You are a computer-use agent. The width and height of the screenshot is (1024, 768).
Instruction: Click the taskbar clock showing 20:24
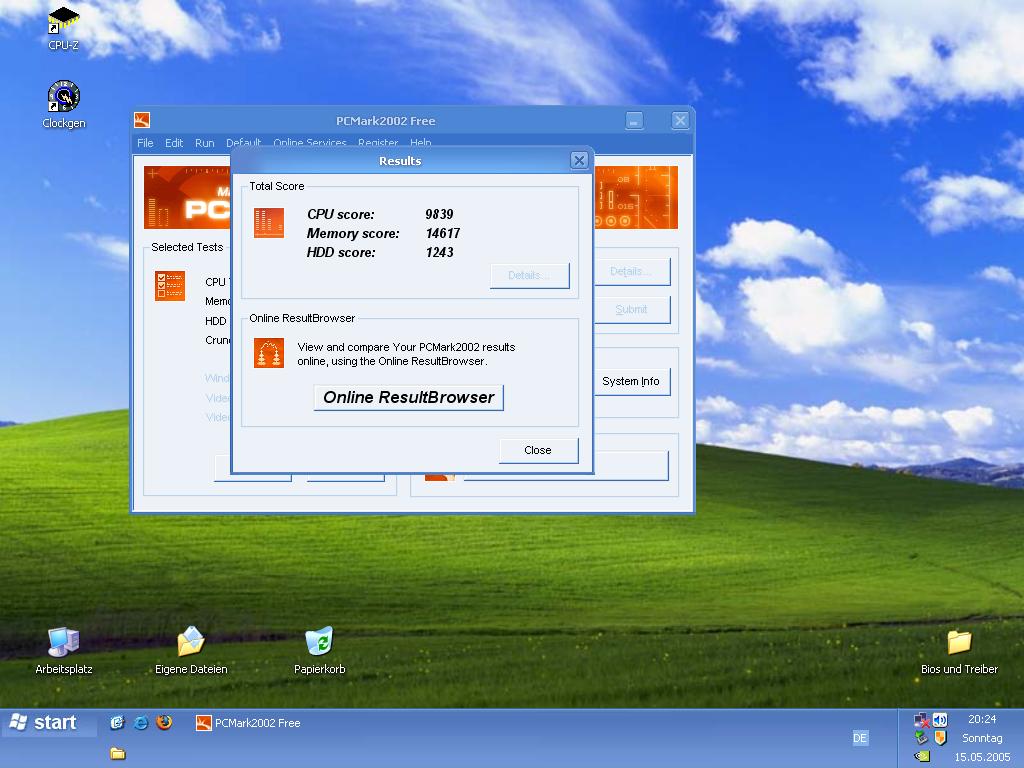coord(982,719)
